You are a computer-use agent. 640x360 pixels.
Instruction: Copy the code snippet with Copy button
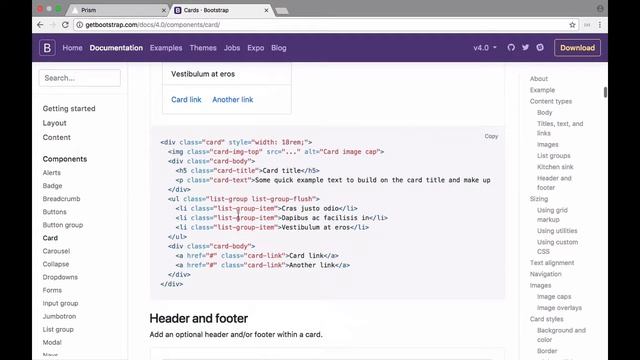pos(491,136)
